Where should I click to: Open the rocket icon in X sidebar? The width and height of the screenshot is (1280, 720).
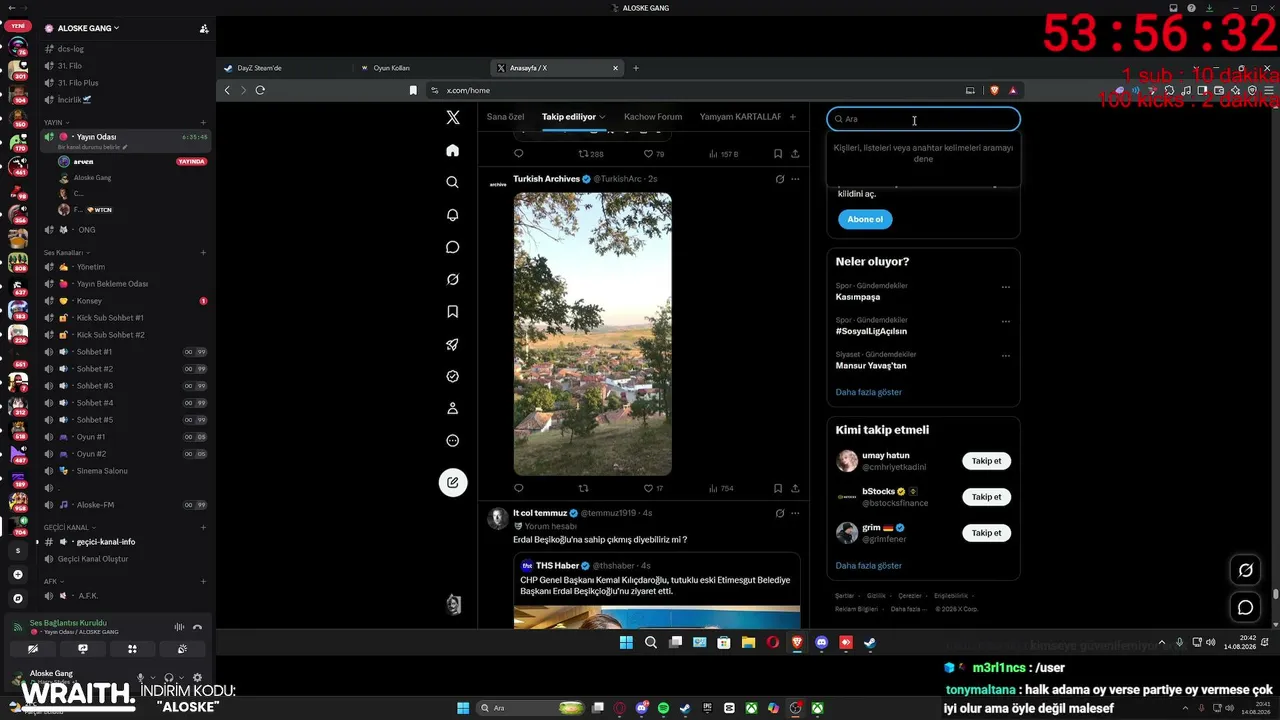[x=452, y=344]
